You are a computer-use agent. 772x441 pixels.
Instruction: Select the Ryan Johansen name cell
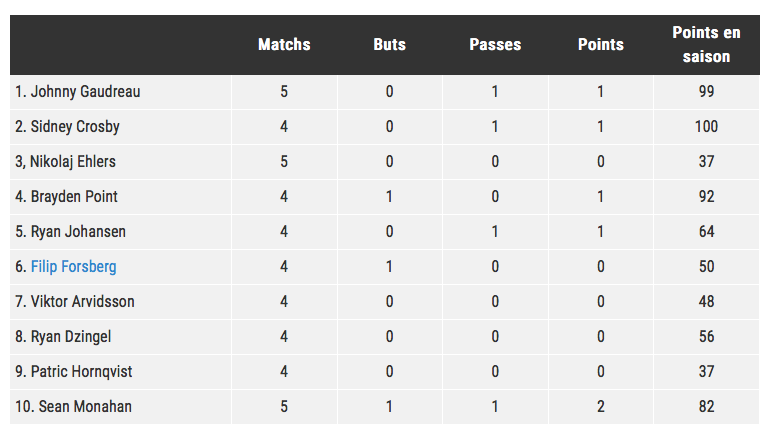coord(121,232)
